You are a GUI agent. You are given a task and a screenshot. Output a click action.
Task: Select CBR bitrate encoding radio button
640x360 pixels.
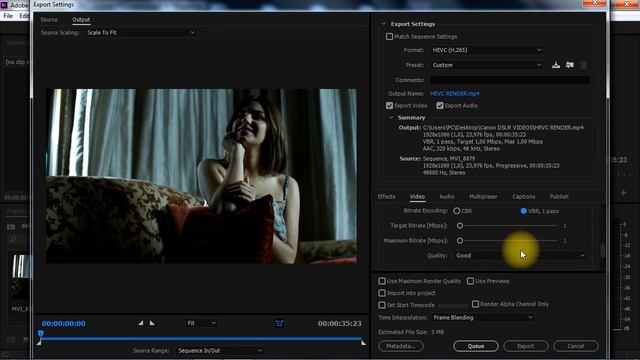tap(456, 211)
